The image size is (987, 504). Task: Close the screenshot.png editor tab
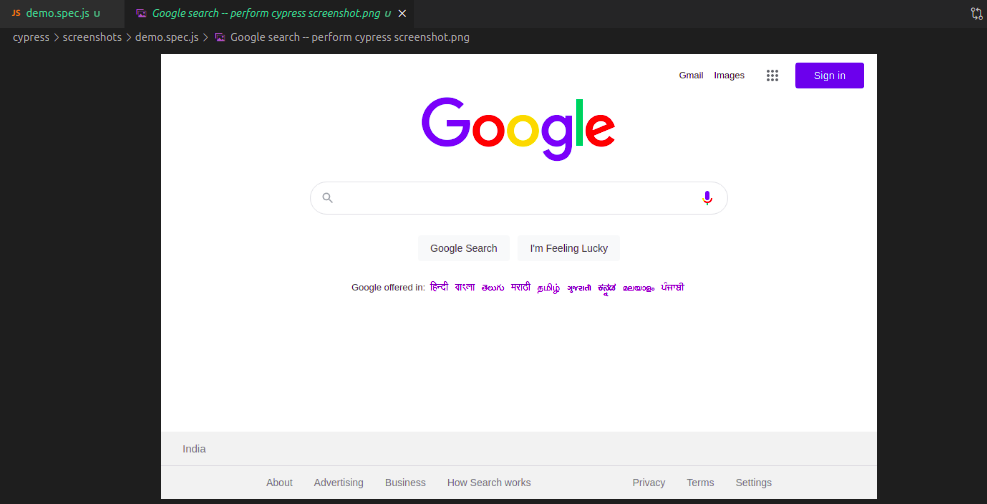[402, 13]
